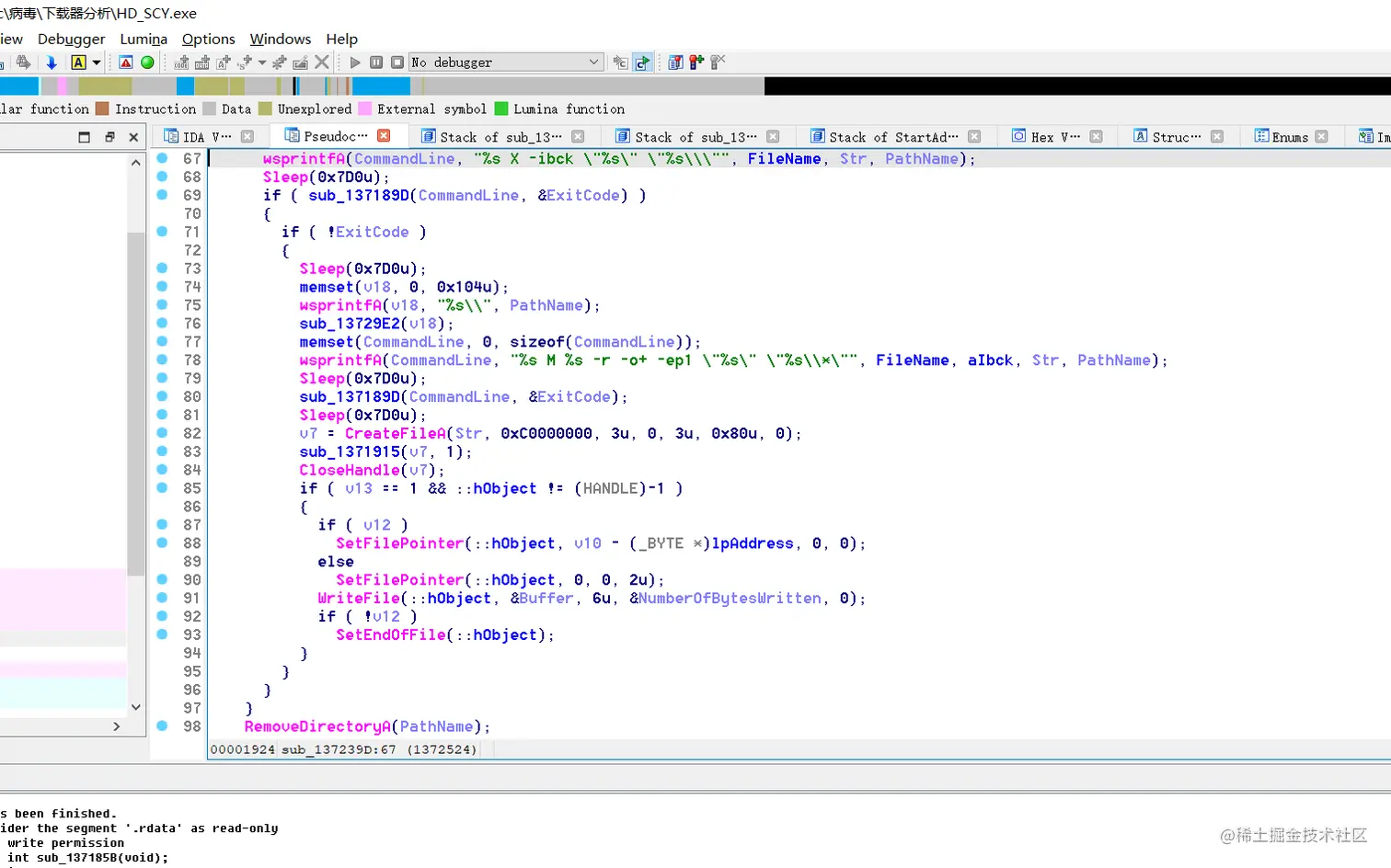Image resolution: width=1391 pixels, height=868 pixels.
Task: Click the Lumina function green swatch
Action: click(x=501, y=108)
